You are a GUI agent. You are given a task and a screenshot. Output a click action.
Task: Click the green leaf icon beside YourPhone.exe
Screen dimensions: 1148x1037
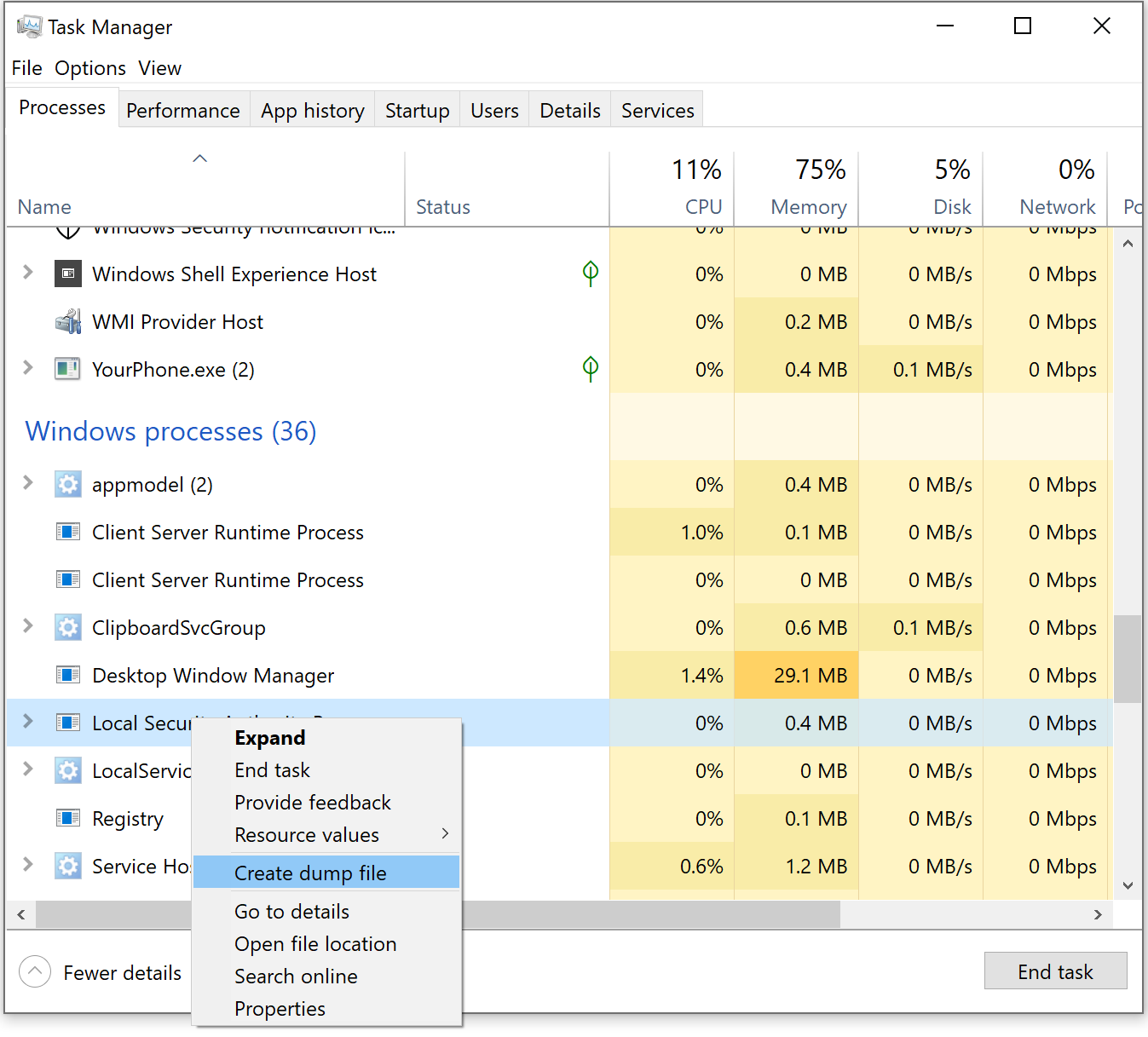589,369
